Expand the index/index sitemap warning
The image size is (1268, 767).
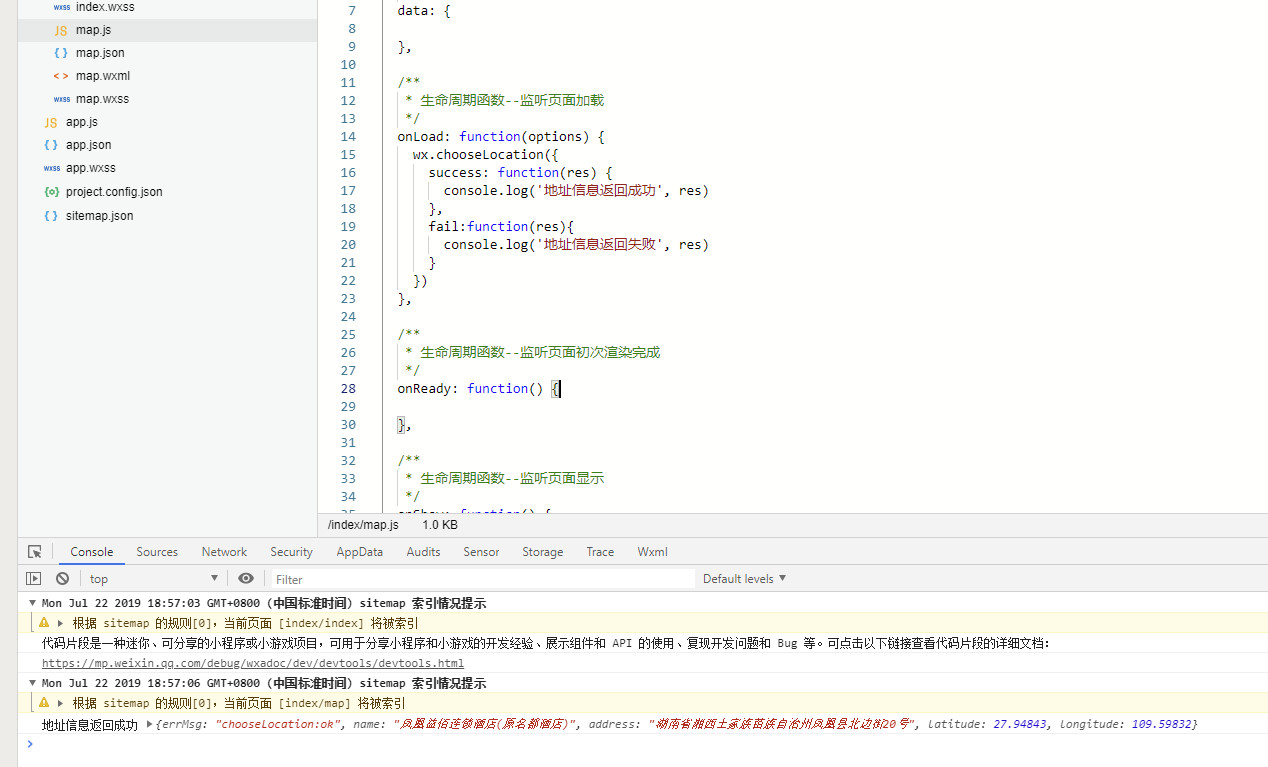[x=60, y=623]
